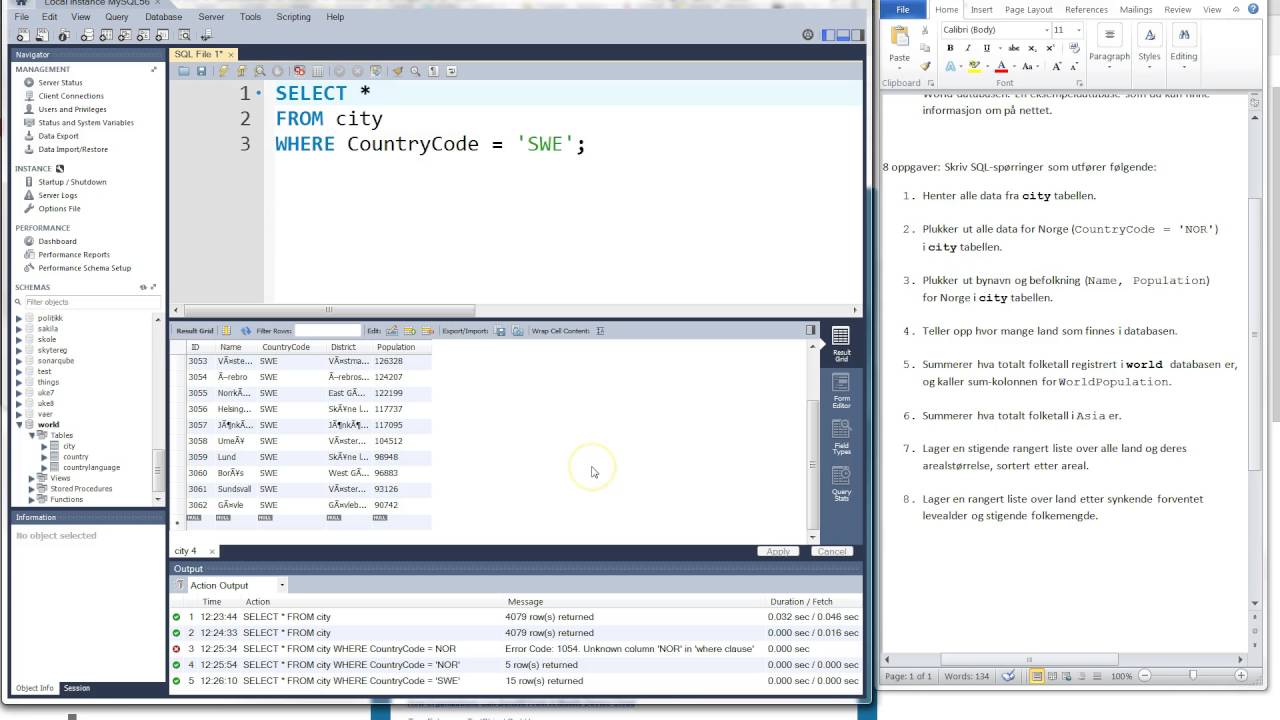Click Save script floppy icon in SQL editor
This screenshot has width=1280, height=720.
pyautogui.click(x=202, y=71)
